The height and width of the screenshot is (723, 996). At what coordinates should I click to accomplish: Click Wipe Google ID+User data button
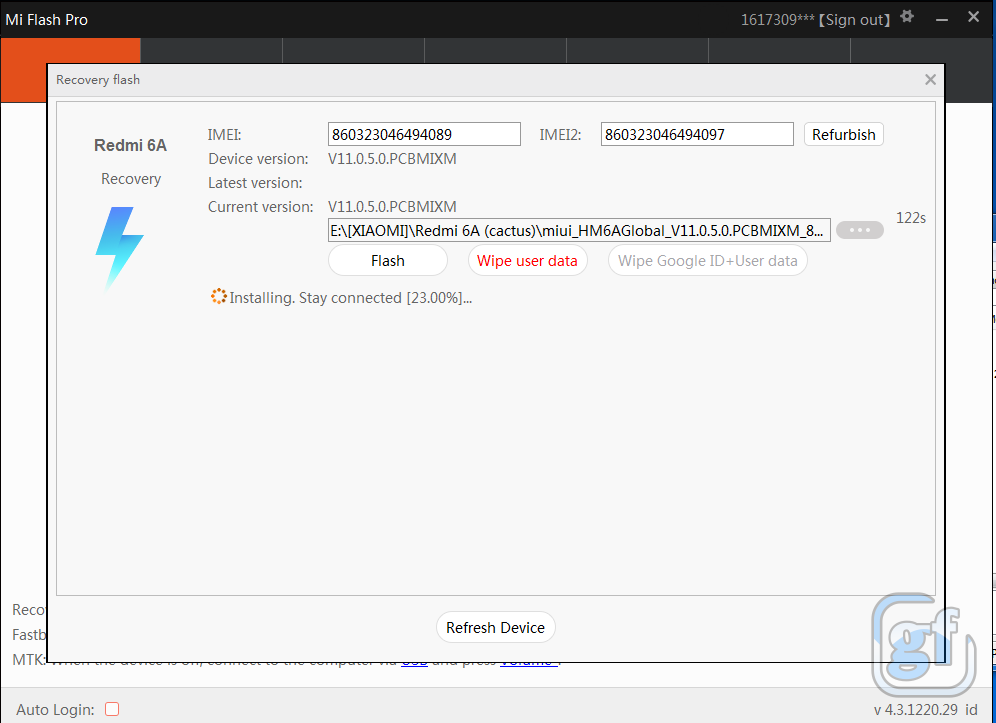coord(708,260)
